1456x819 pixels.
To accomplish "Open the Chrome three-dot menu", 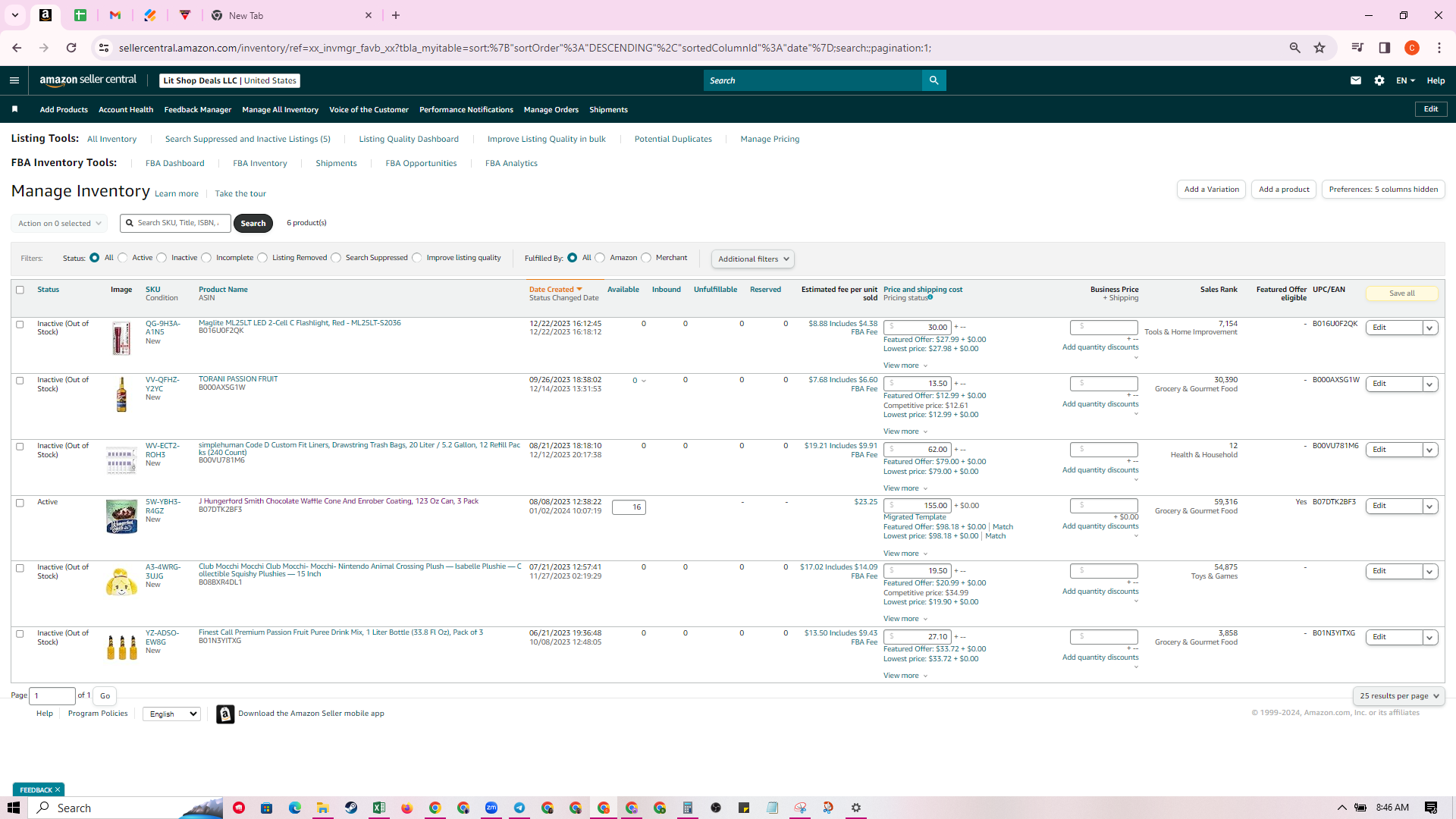I will tap(1439, 48).
